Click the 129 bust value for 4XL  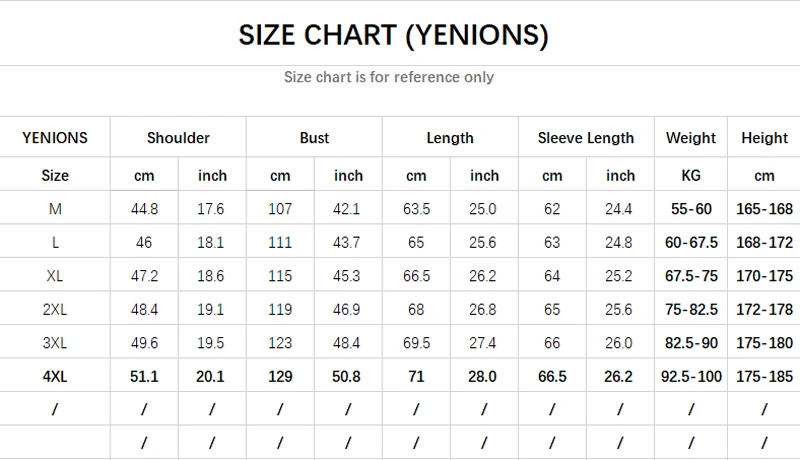tap(280, 376)
